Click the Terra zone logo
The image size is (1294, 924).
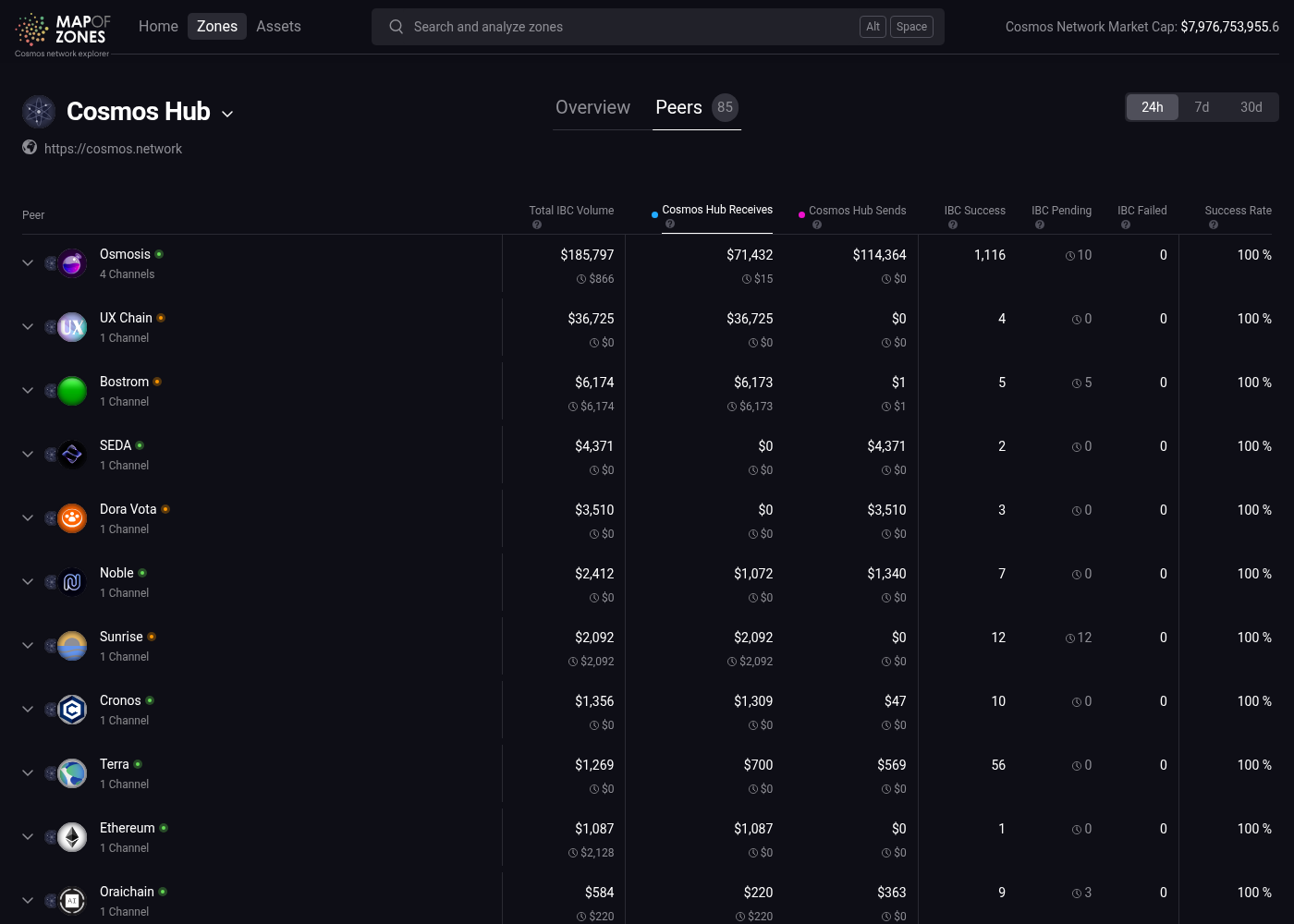[x=72, y=773]
